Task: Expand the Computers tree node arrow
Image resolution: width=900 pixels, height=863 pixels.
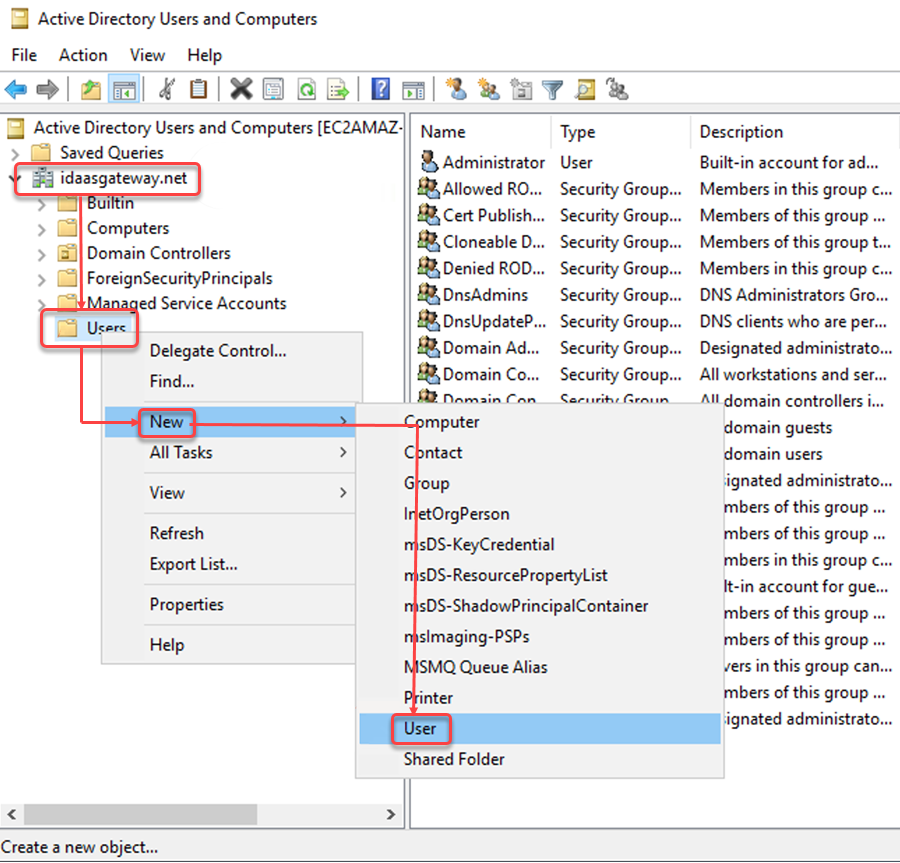Action: [41, 229]
